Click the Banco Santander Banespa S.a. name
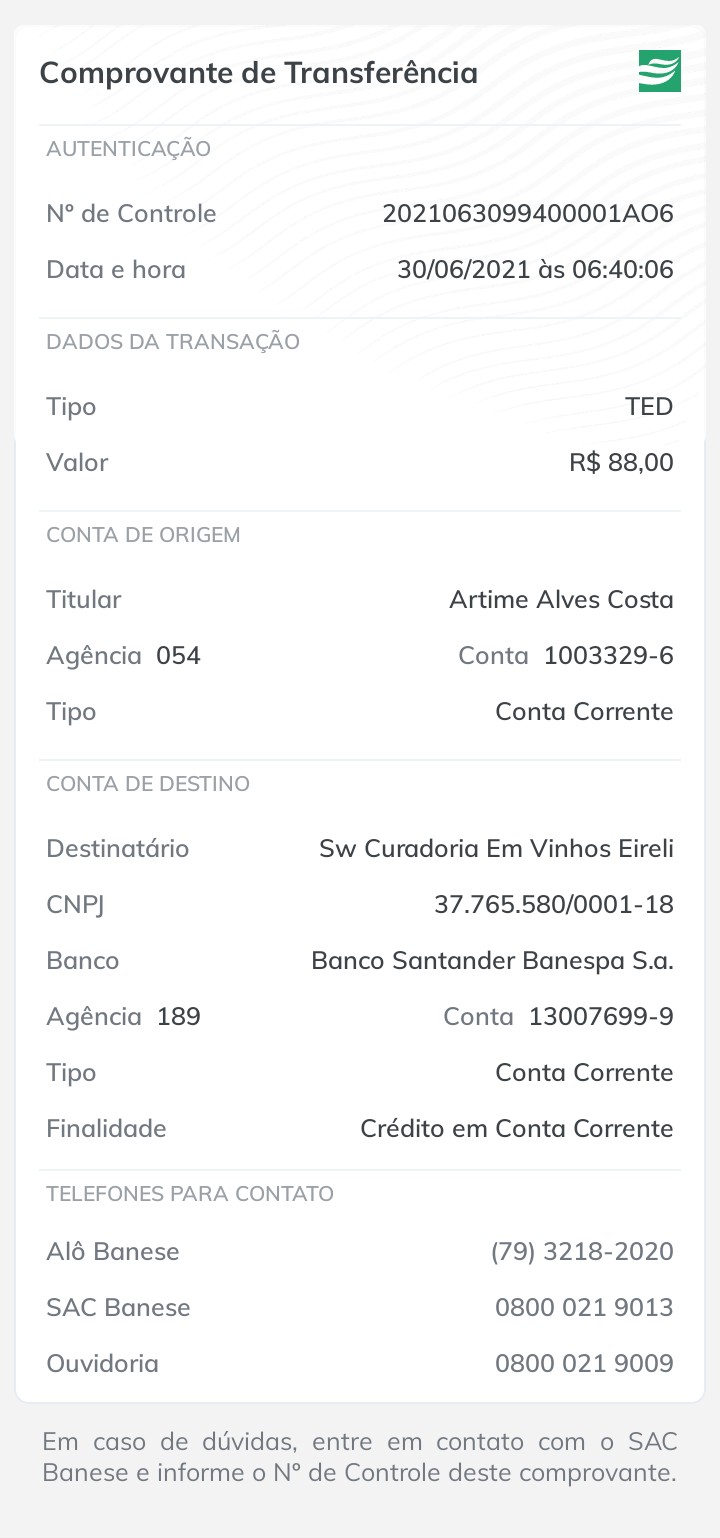 492,961
